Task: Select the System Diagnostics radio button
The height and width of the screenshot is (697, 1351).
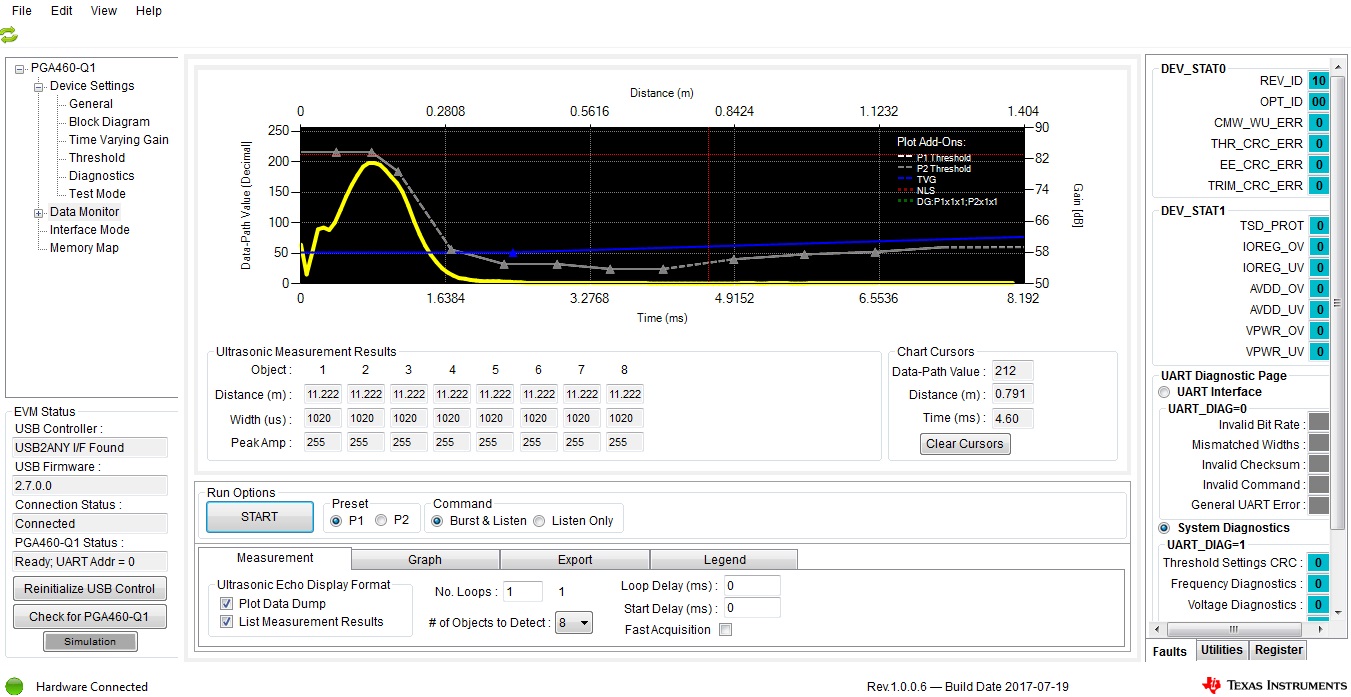Action: point(1163,528)
